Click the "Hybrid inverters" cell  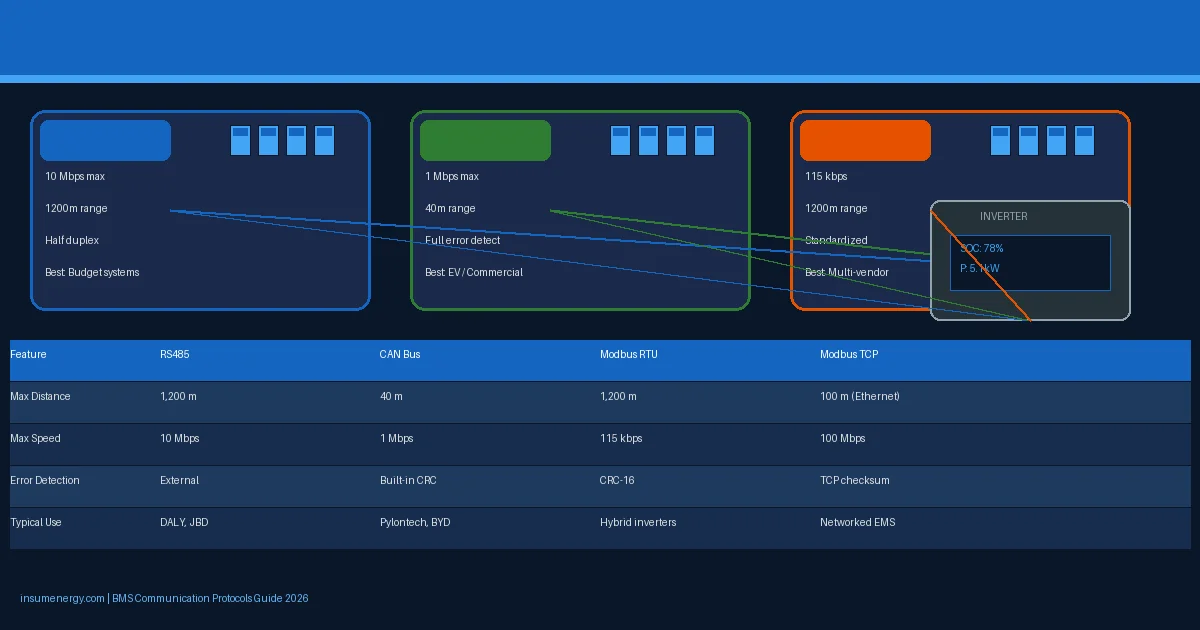[x=638, y=522]
